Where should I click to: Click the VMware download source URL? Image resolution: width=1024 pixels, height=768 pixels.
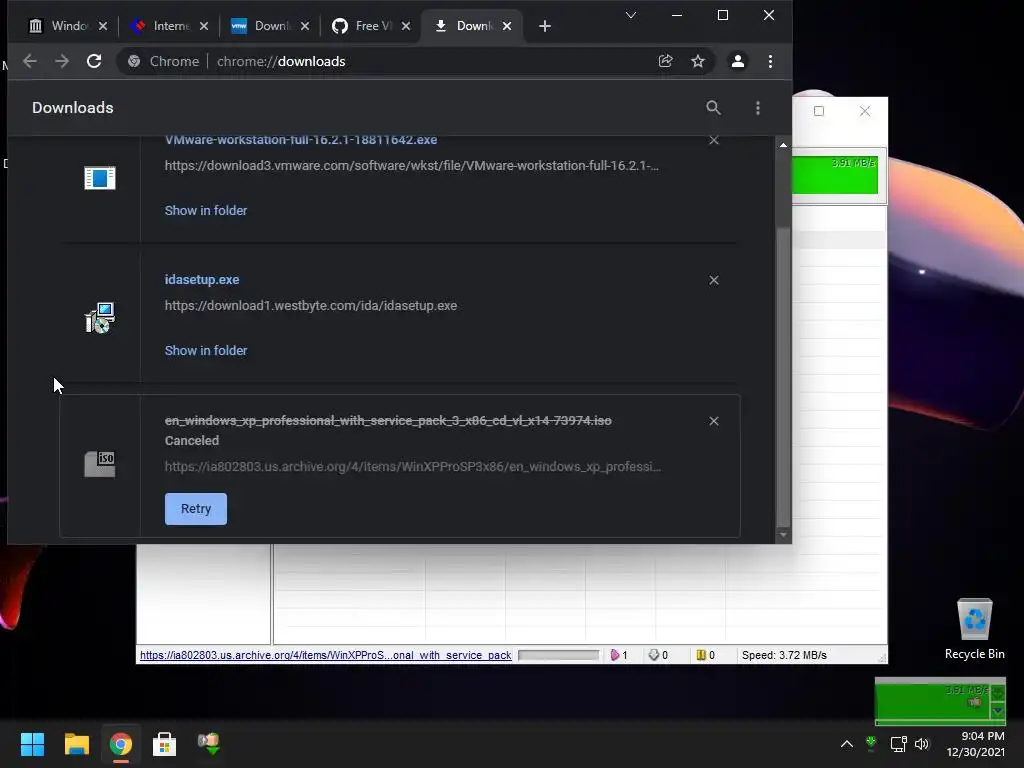(411, 166)
